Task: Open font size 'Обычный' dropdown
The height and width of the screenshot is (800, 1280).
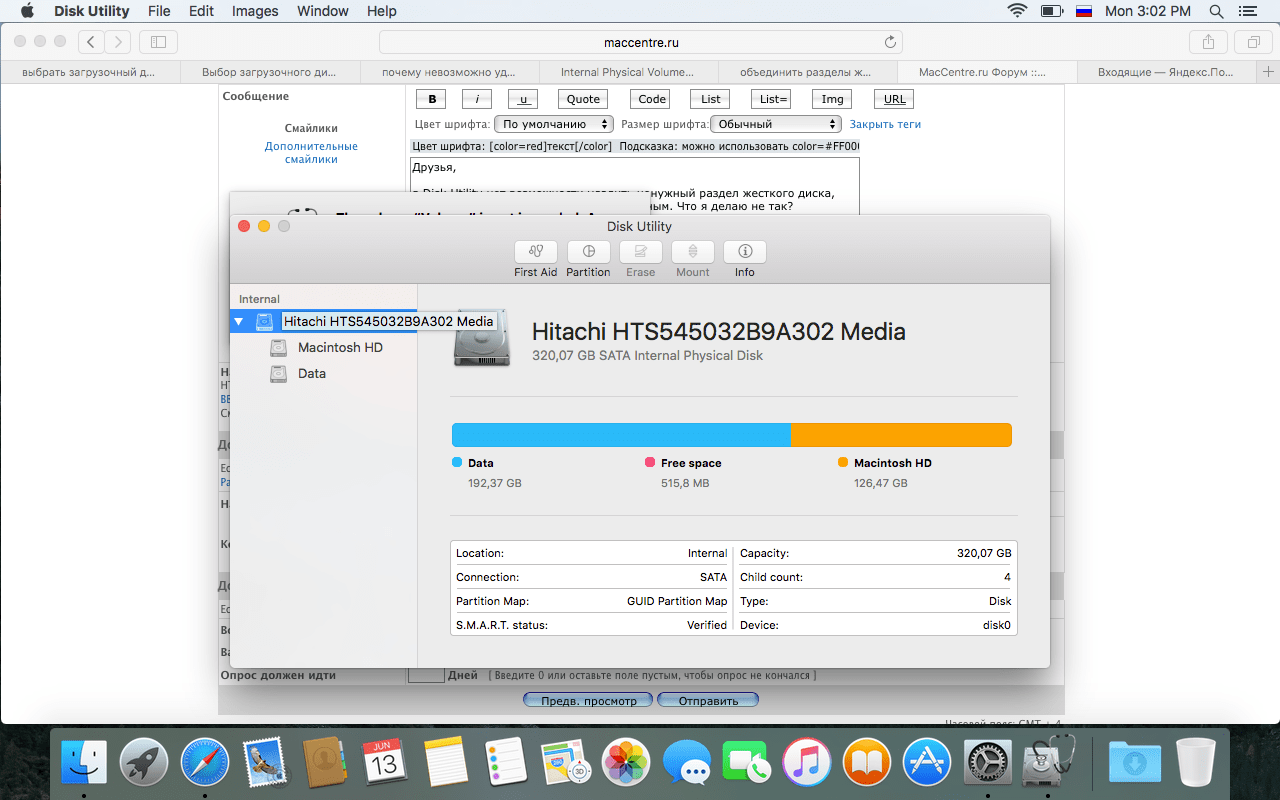Action: 776,124
